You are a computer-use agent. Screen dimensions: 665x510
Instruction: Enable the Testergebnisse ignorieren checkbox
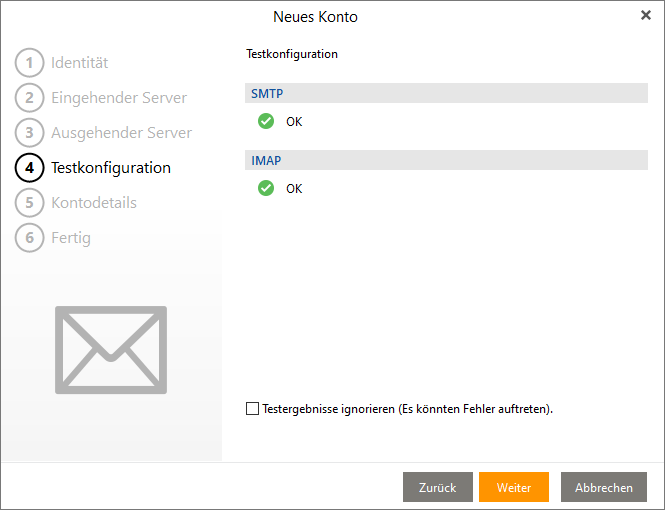pos(252,409)
